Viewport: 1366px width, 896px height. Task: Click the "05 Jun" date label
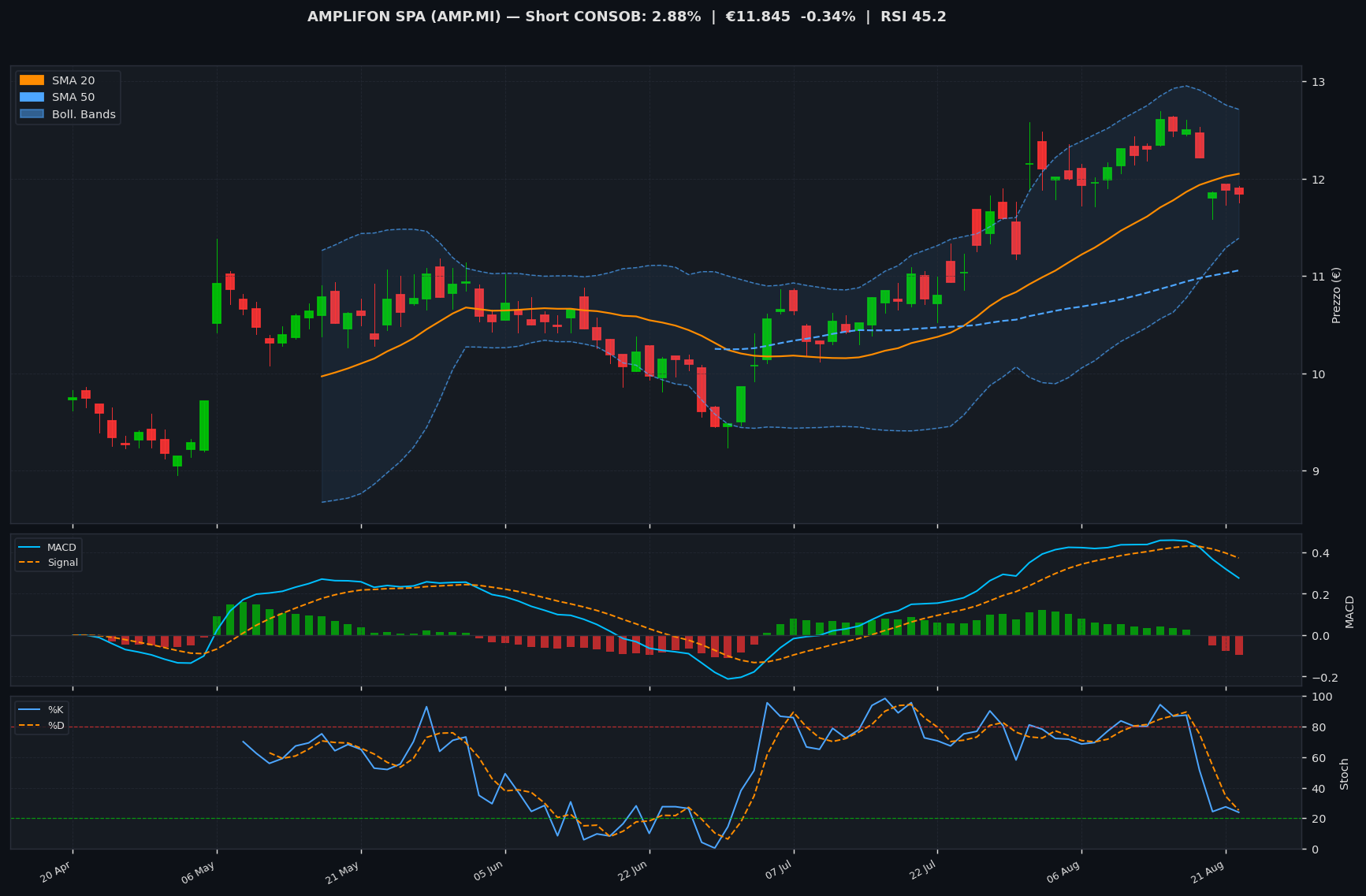coord(488,872)
